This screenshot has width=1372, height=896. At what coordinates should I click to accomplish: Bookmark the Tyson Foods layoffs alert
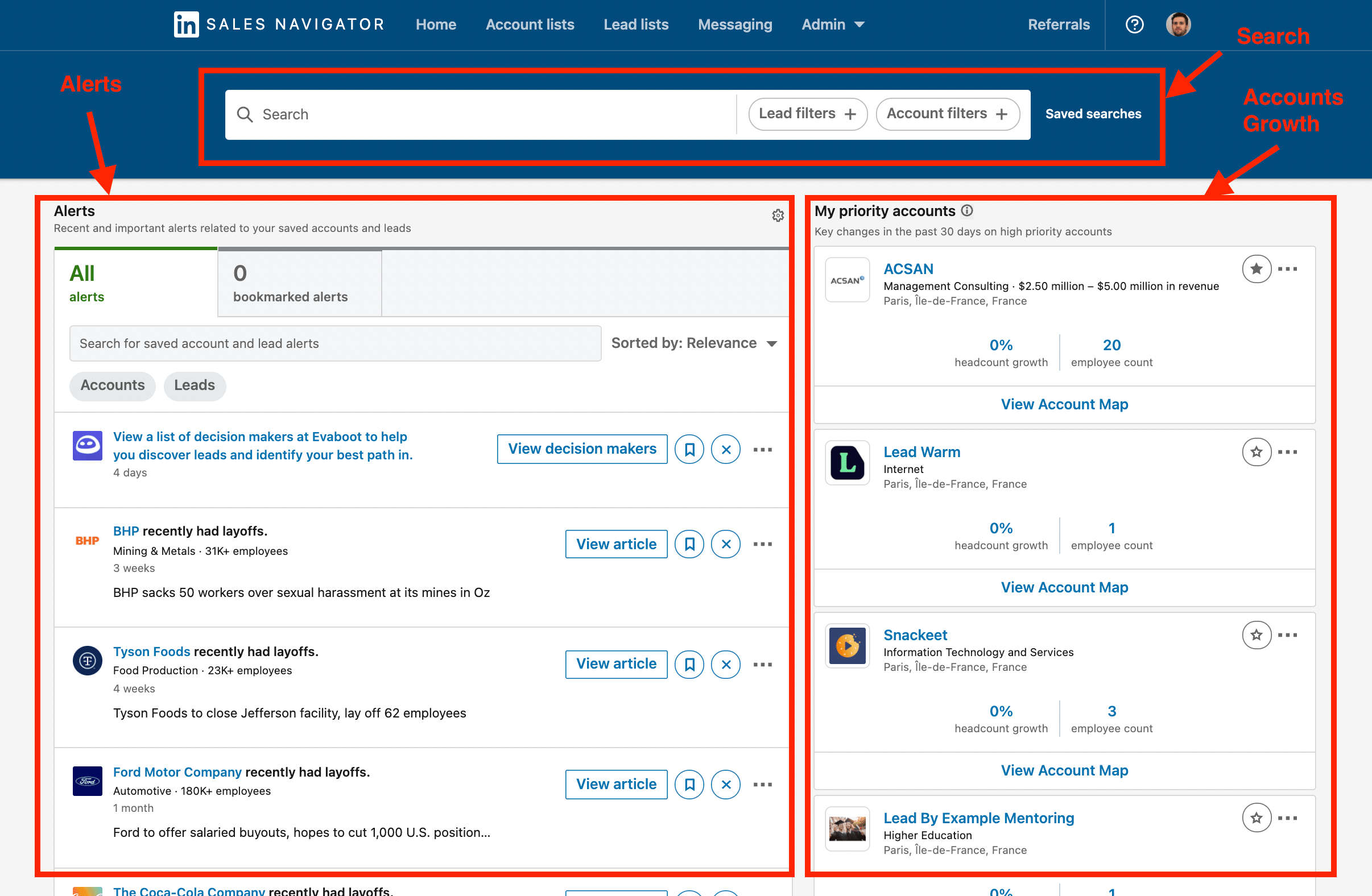(x=689, y=665)
